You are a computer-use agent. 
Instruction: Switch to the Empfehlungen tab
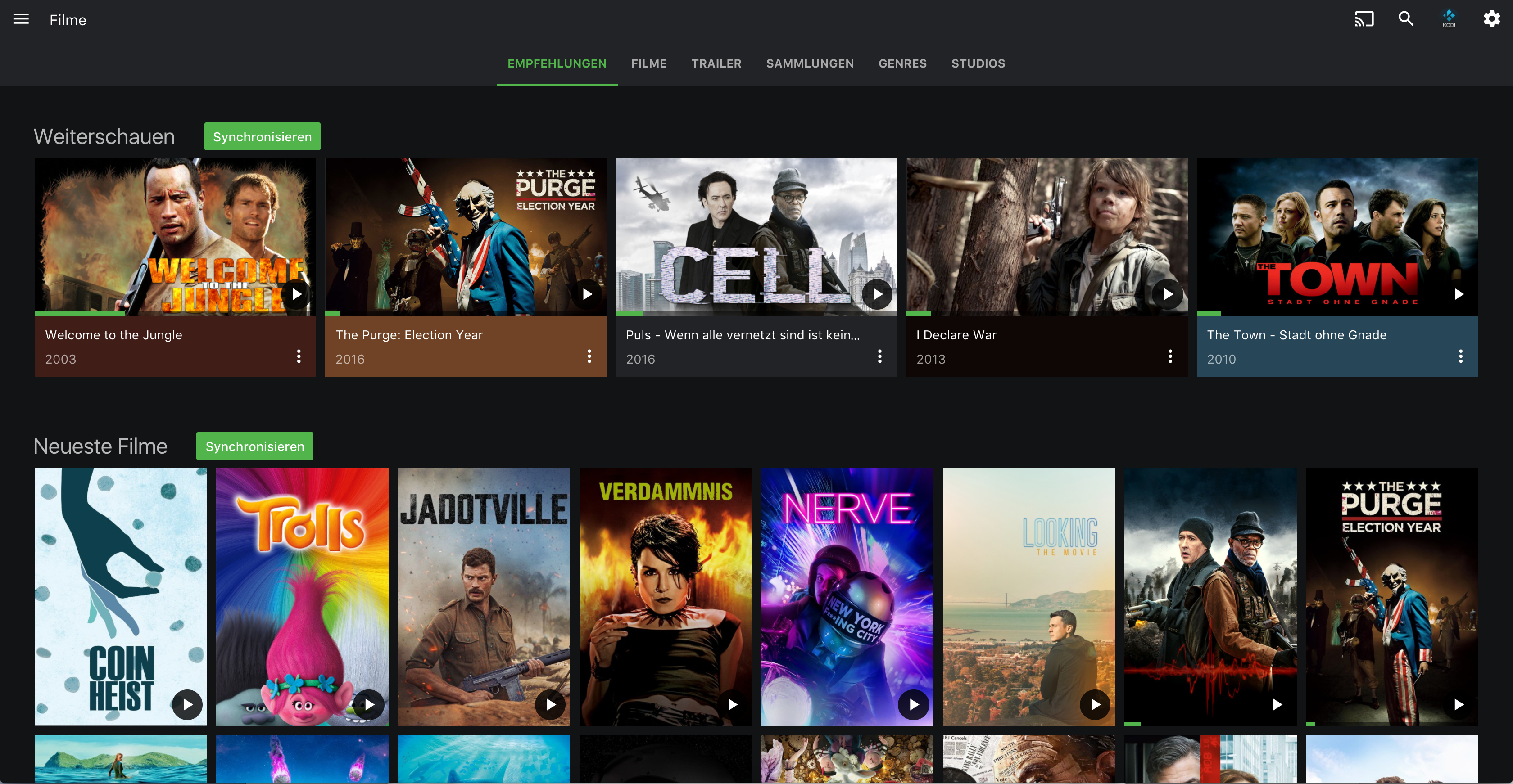557,63
